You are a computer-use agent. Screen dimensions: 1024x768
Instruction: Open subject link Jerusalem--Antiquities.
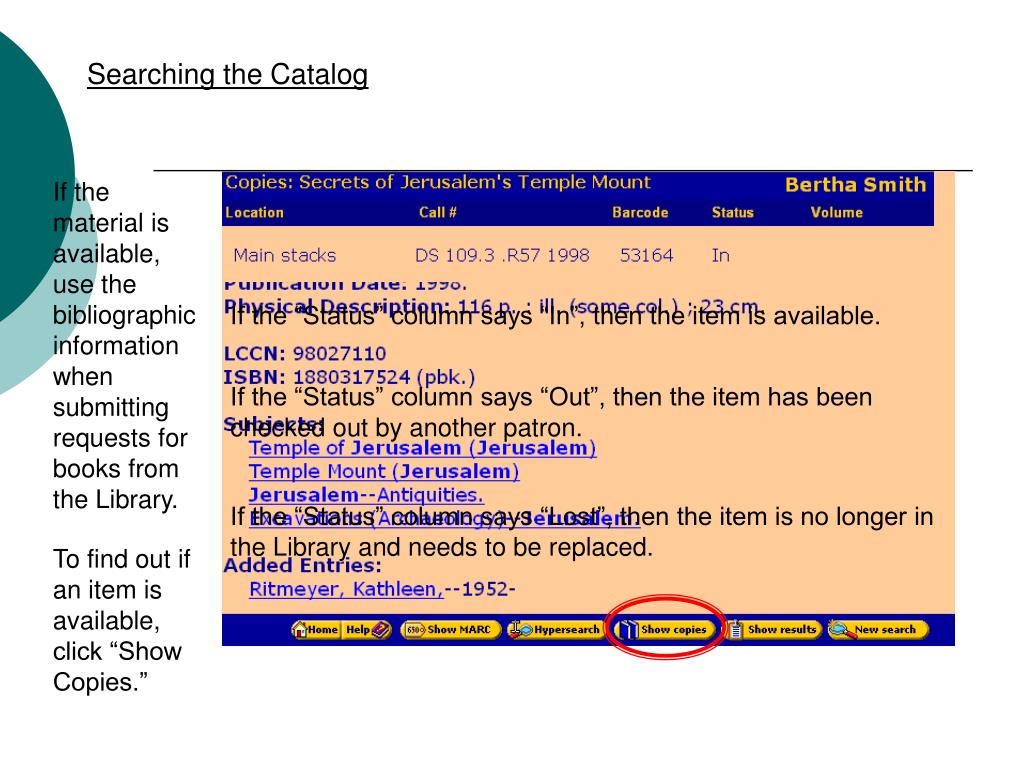[366, 495]
